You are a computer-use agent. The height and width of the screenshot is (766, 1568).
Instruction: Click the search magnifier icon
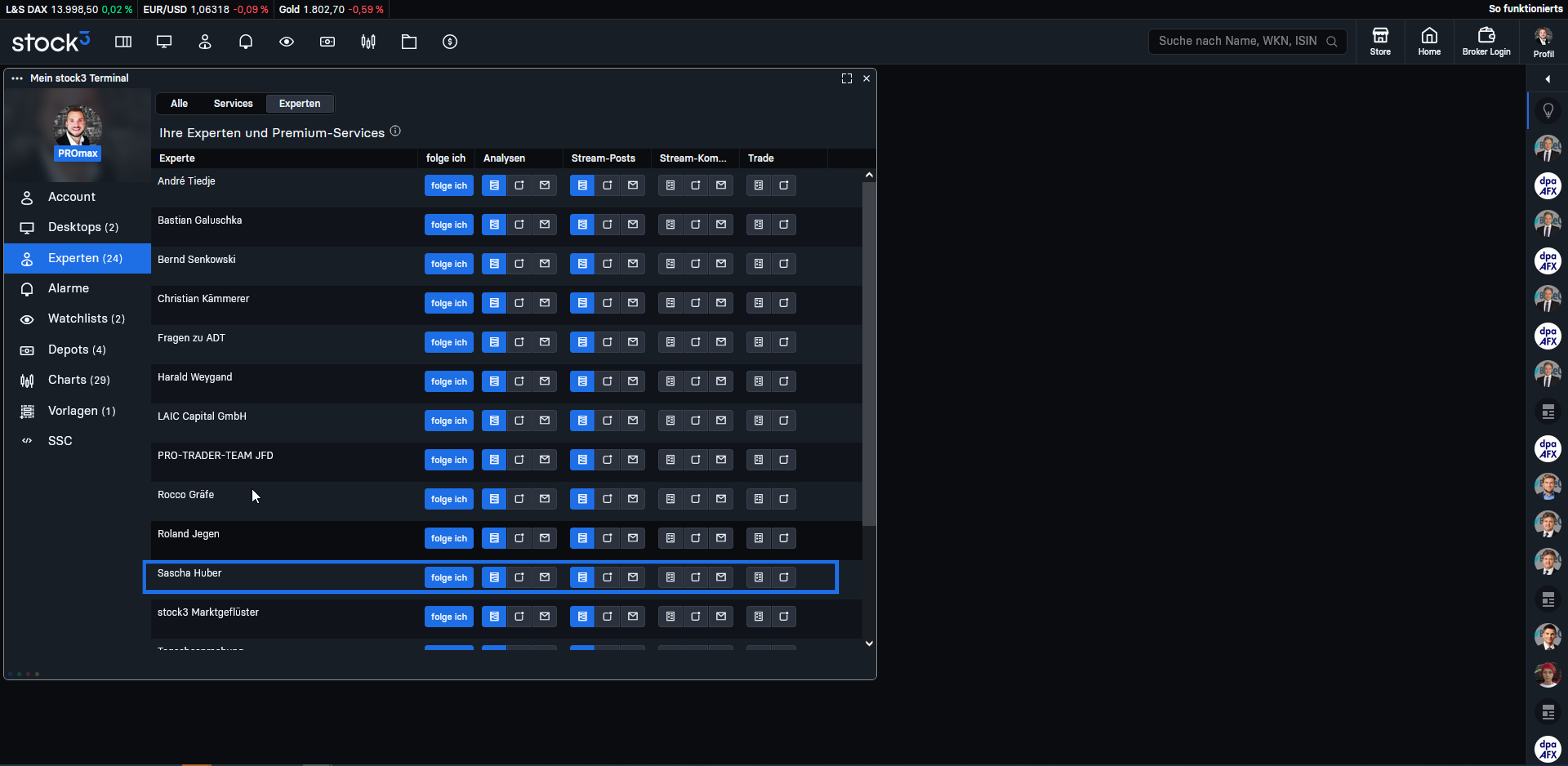1331,41
